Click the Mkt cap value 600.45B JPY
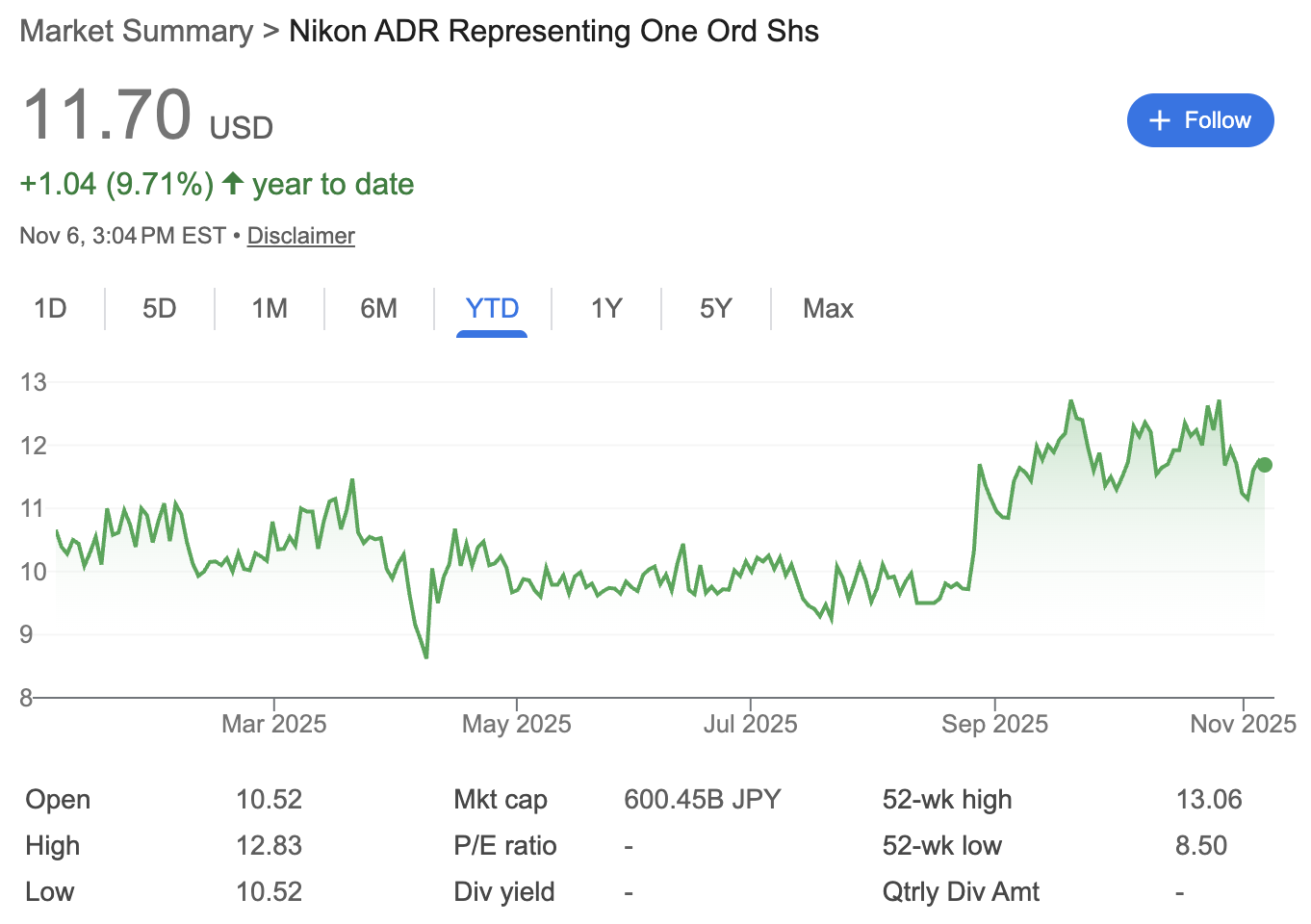The image size is (1311, 924). click(x=702, y=800)
